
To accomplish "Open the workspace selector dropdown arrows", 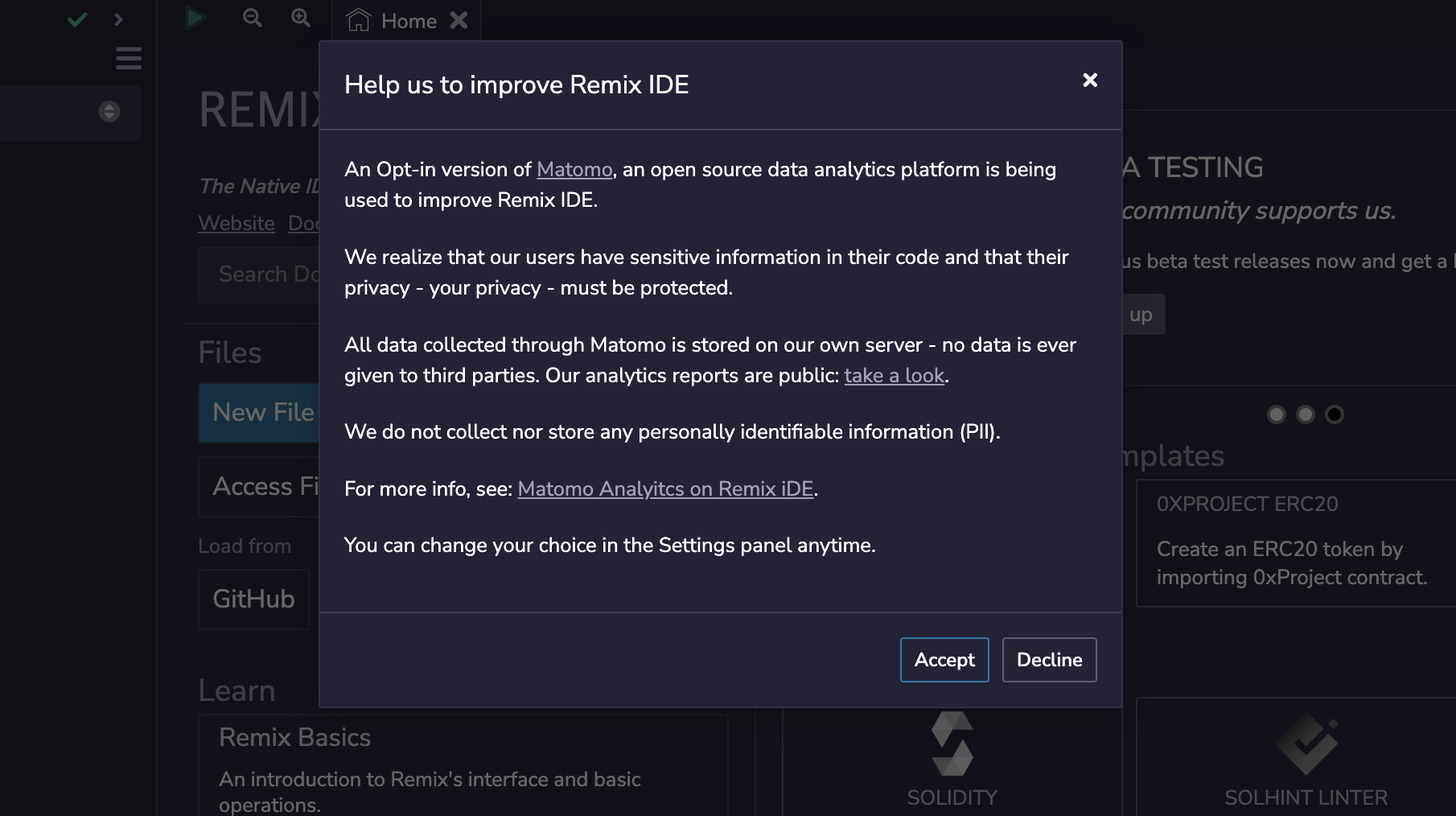I will click(109, 111).
